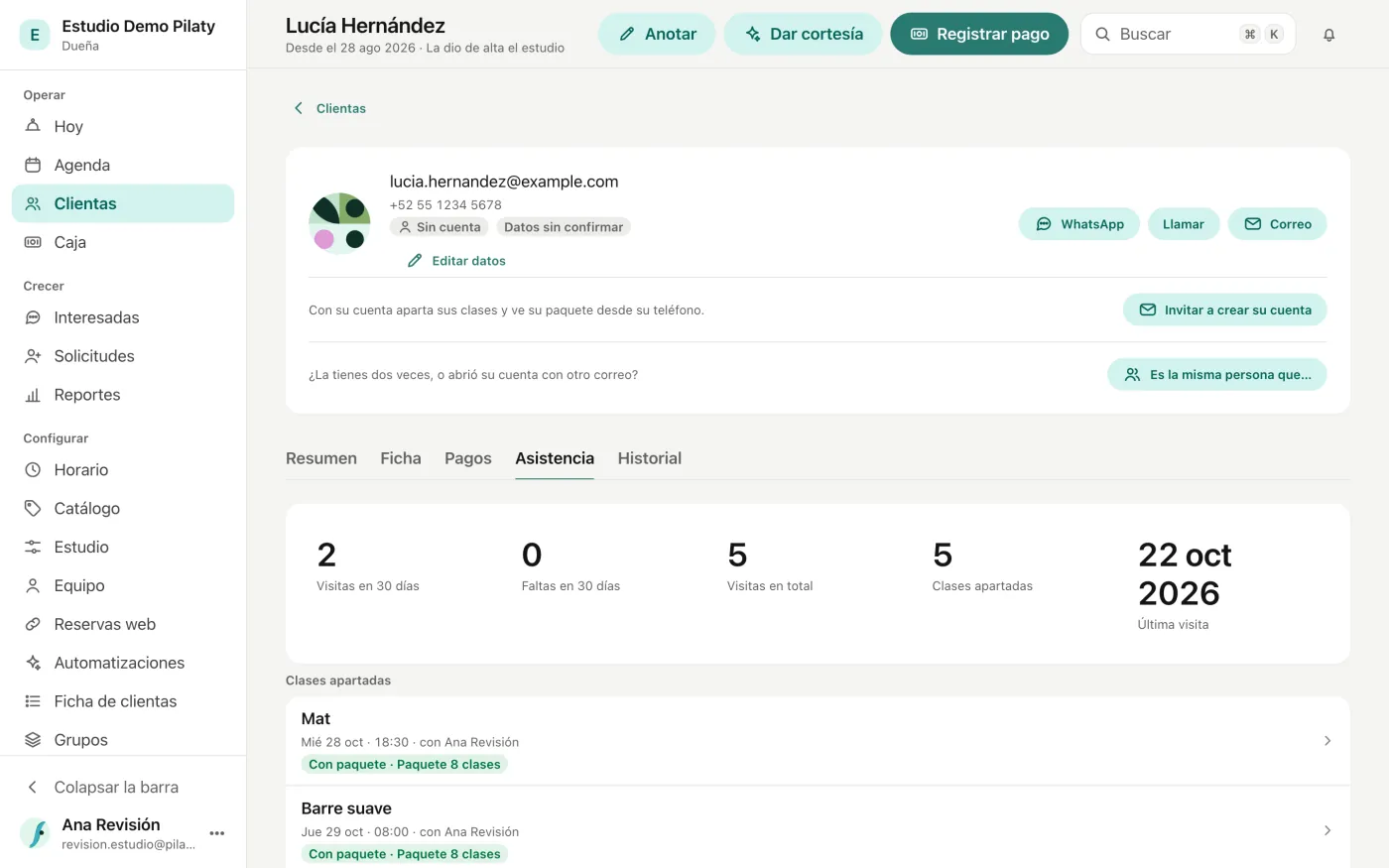1389x868 pixels.
Task: Expand the Barre suave row chevron
Action: point(1327,830)
